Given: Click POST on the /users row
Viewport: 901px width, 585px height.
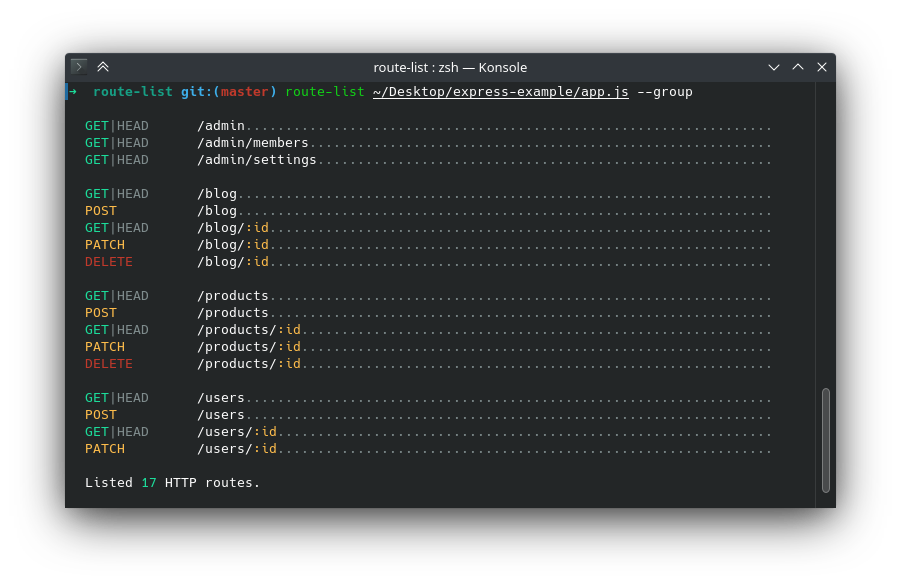Looking at the screenshot, I should pyautogui.click(x=101, y=415).
